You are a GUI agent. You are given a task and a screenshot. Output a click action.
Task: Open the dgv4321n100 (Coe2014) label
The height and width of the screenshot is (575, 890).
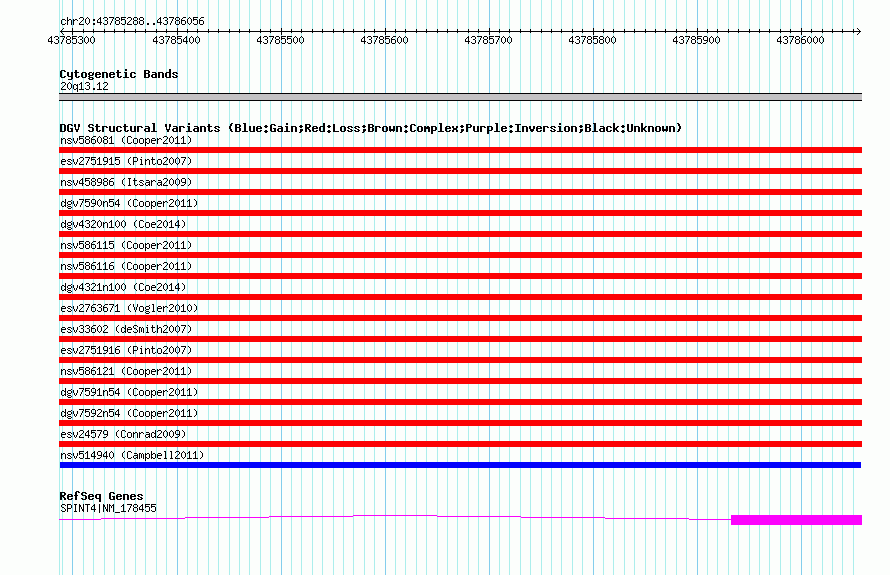click(x=123, y=287)
